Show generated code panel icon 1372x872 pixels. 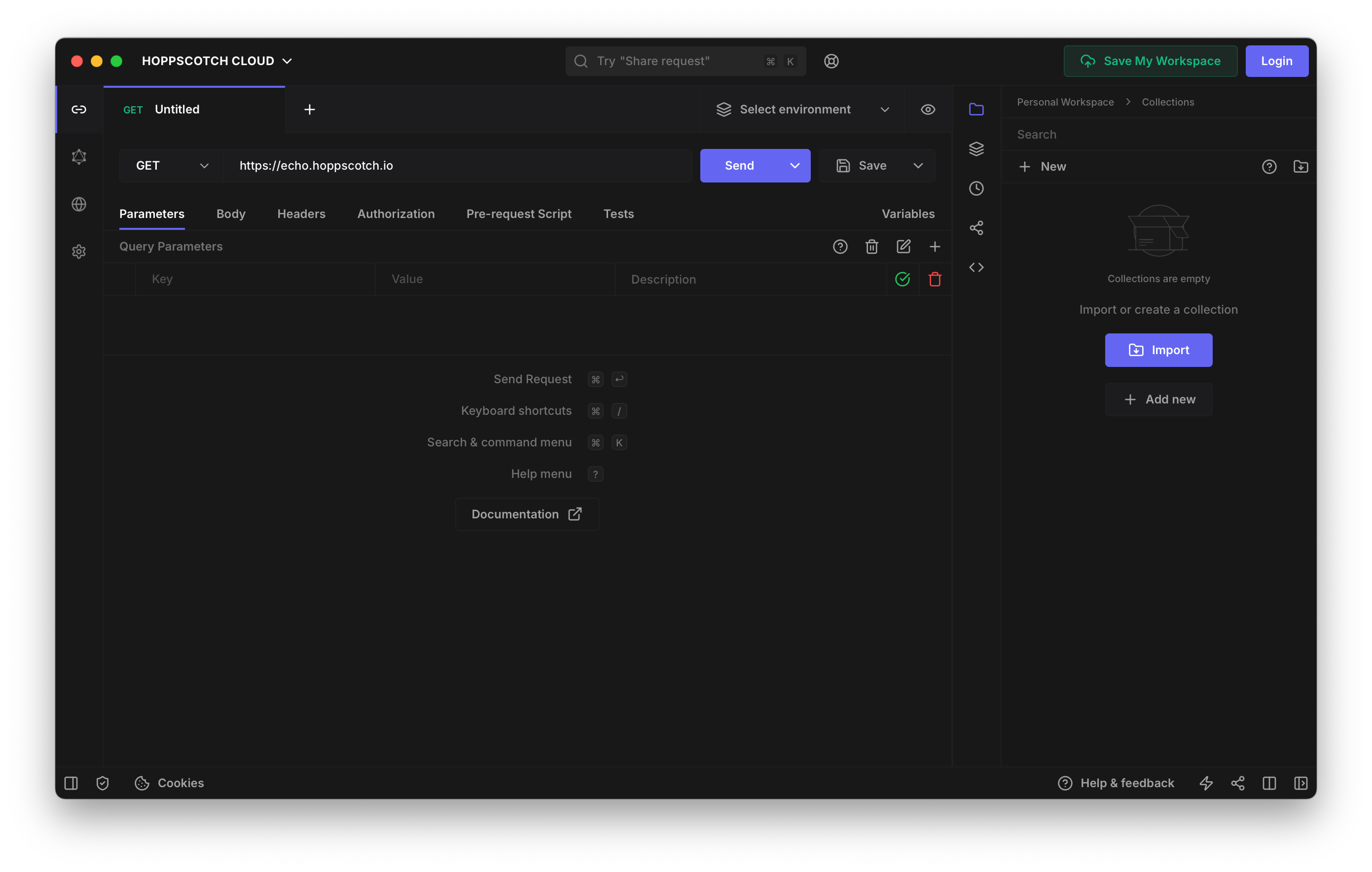[976, 267]
